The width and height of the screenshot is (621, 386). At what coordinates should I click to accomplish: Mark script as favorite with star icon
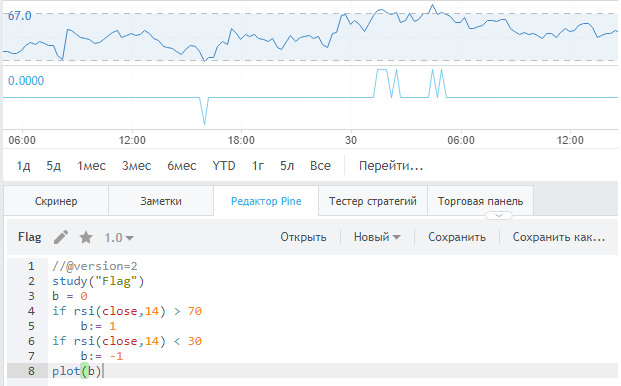(x=86, y=238)
